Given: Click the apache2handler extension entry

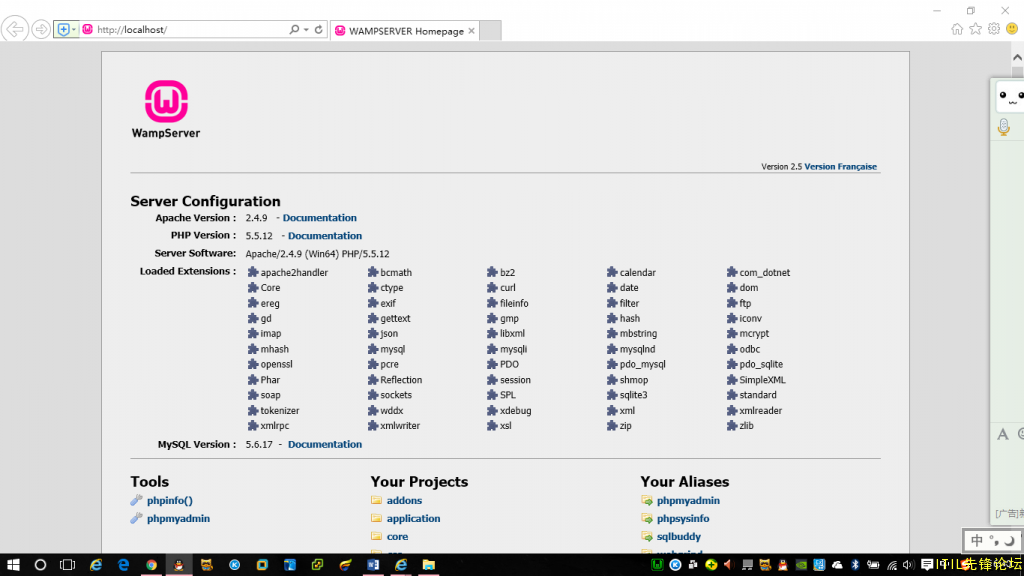Looking at the screenshot, I should 287,272.
